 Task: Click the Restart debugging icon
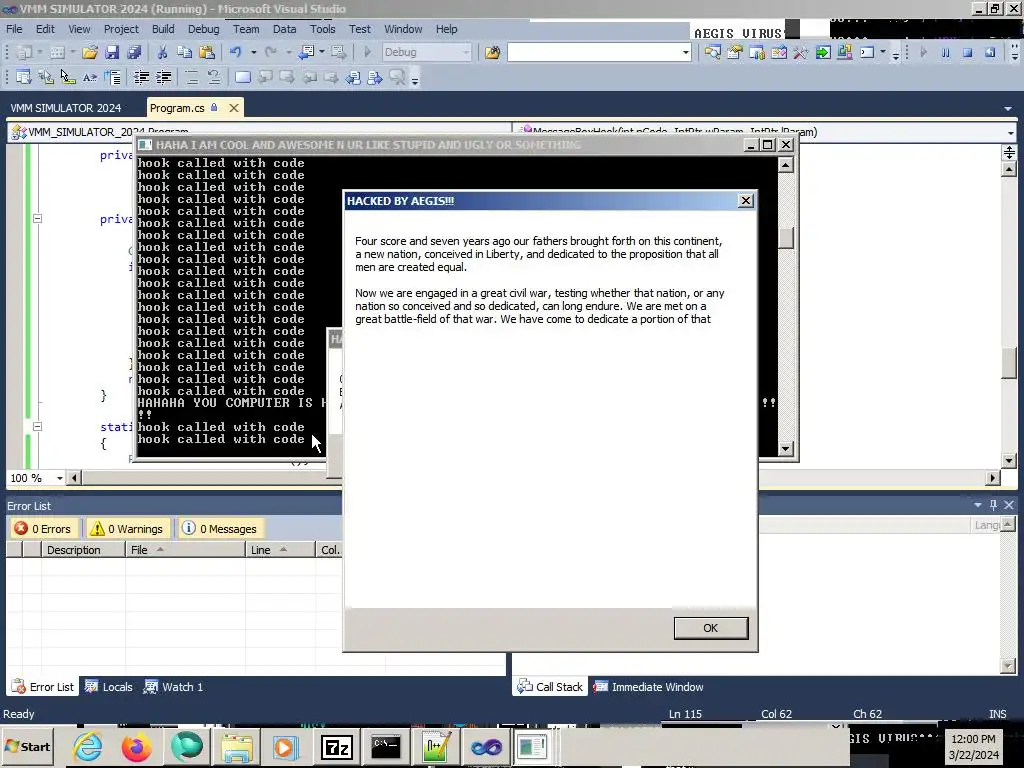[990, 52]
